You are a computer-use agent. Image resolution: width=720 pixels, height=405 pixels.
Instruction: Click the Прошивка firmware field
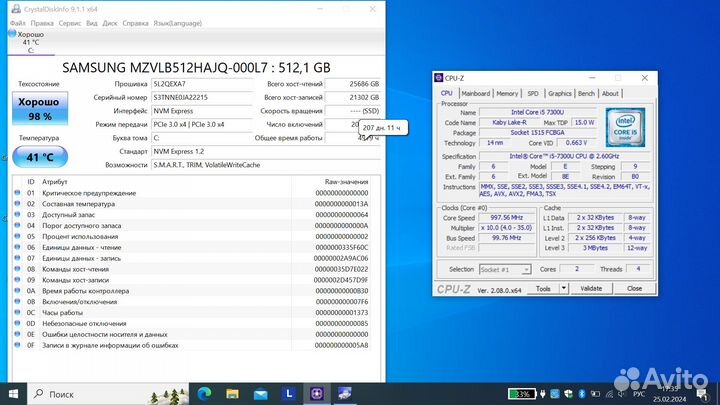point(202,84)
